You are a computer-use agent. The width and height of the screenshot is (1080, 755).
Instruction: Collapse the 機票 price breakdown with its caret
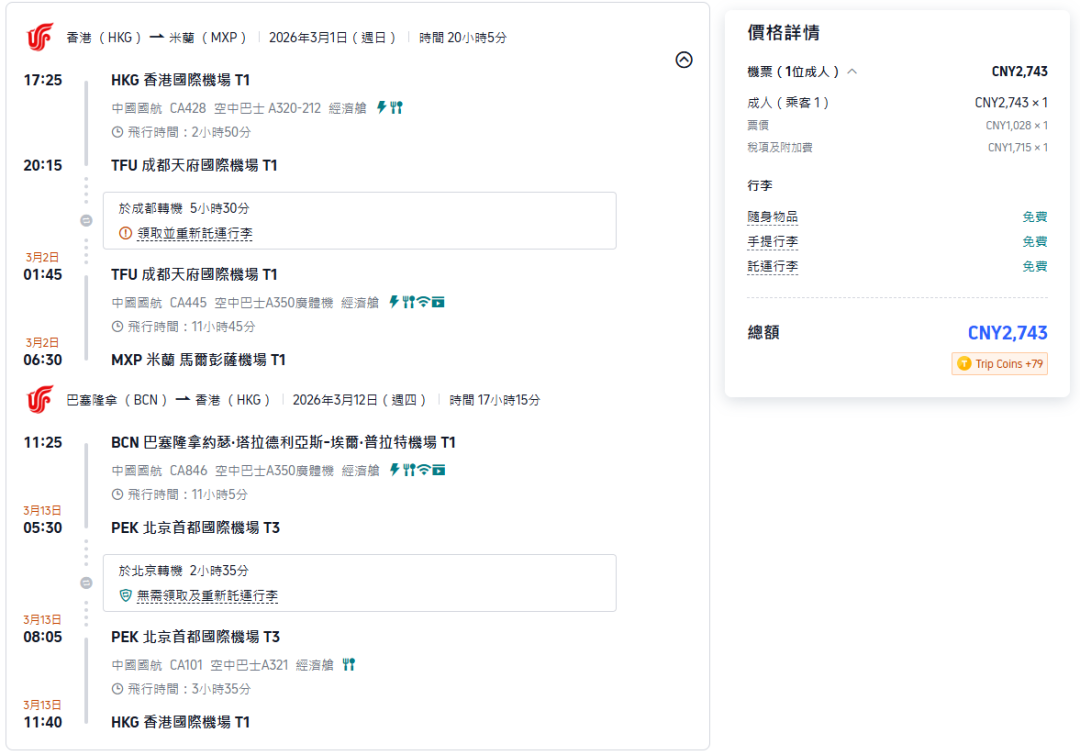pos(851,71)
